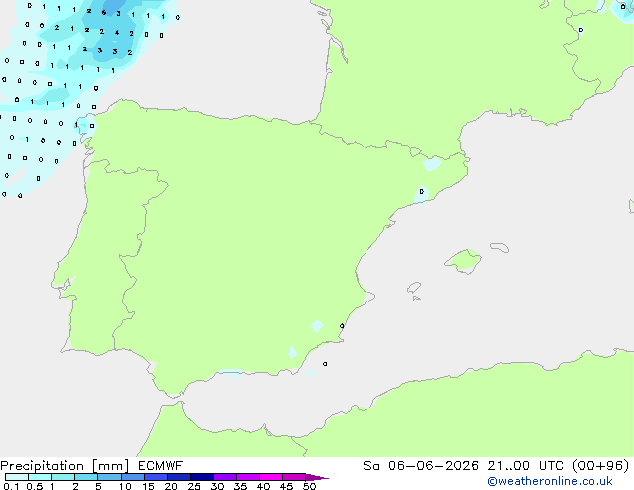Click the "35" legend scale label

(240, 486)
